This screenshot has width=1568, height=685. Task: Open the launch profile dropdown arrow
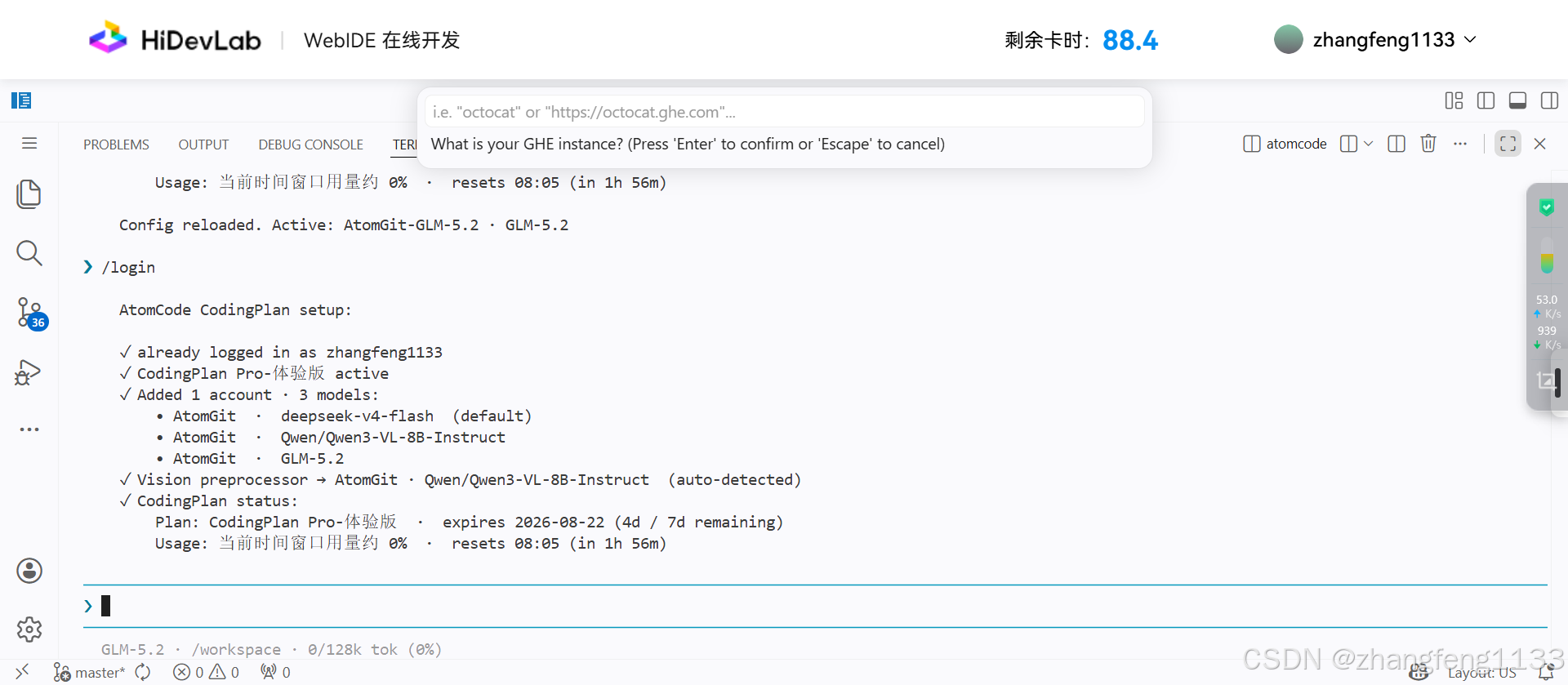point(1369,144)
